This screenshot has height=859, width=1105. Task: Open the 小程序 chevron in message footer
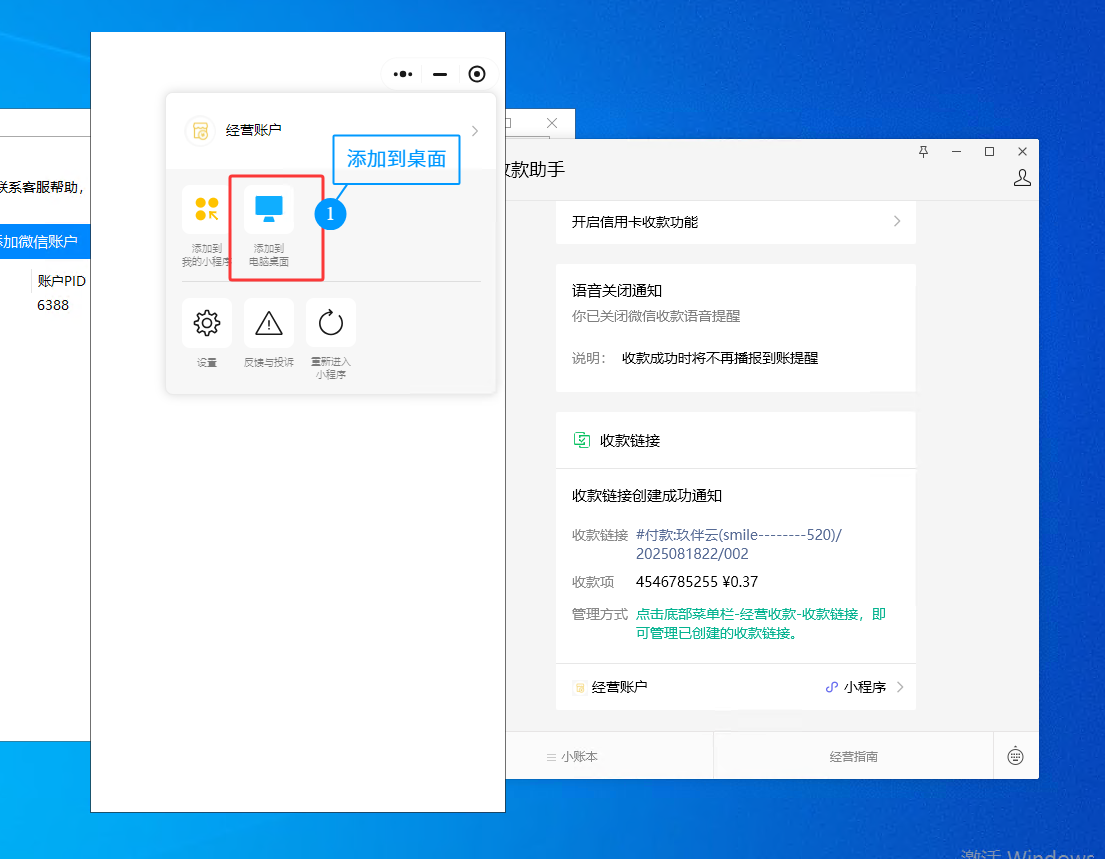click(x=900, y=687)
